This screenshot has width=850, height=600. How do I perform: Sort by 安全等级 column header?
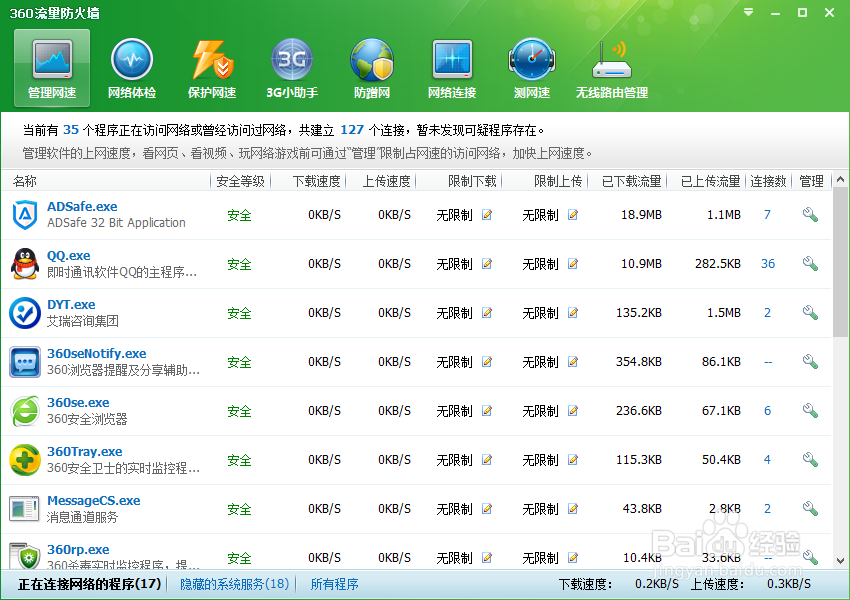point(240,181)
